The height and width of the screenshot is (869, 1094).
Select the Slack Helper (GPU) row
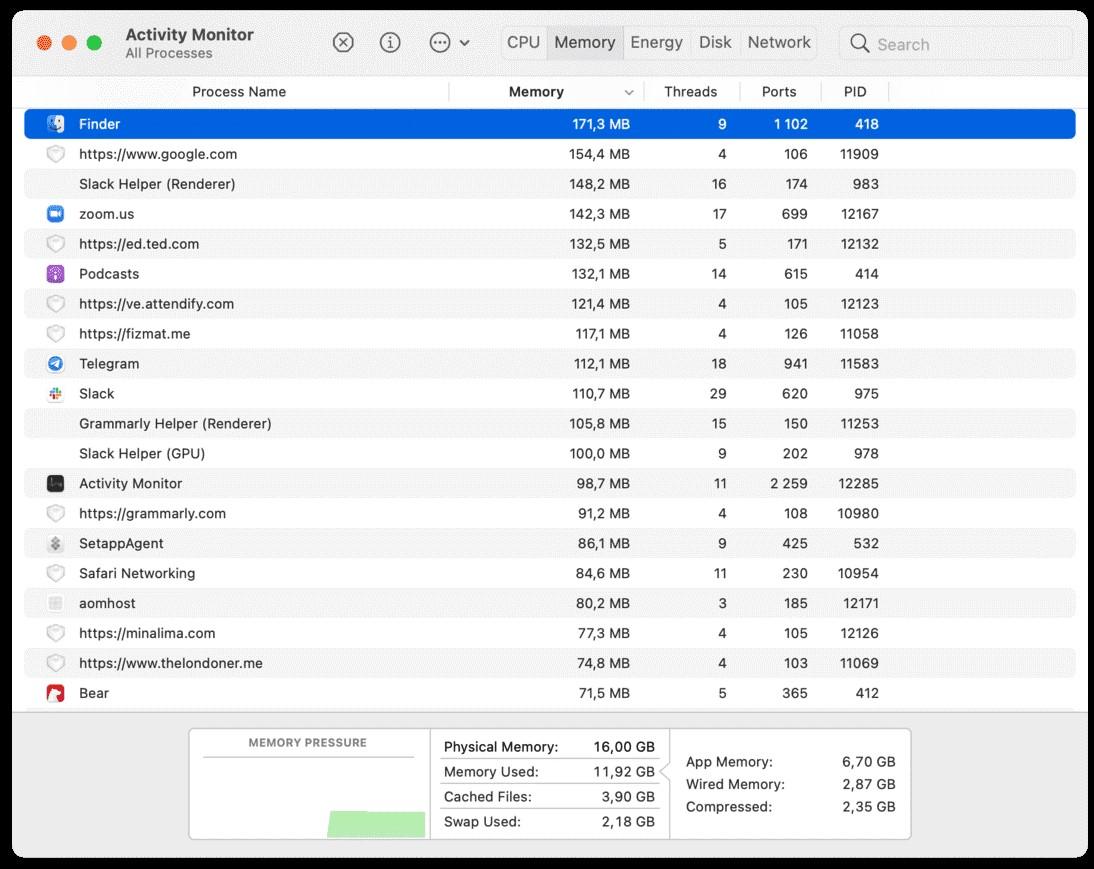coord(550,454)
